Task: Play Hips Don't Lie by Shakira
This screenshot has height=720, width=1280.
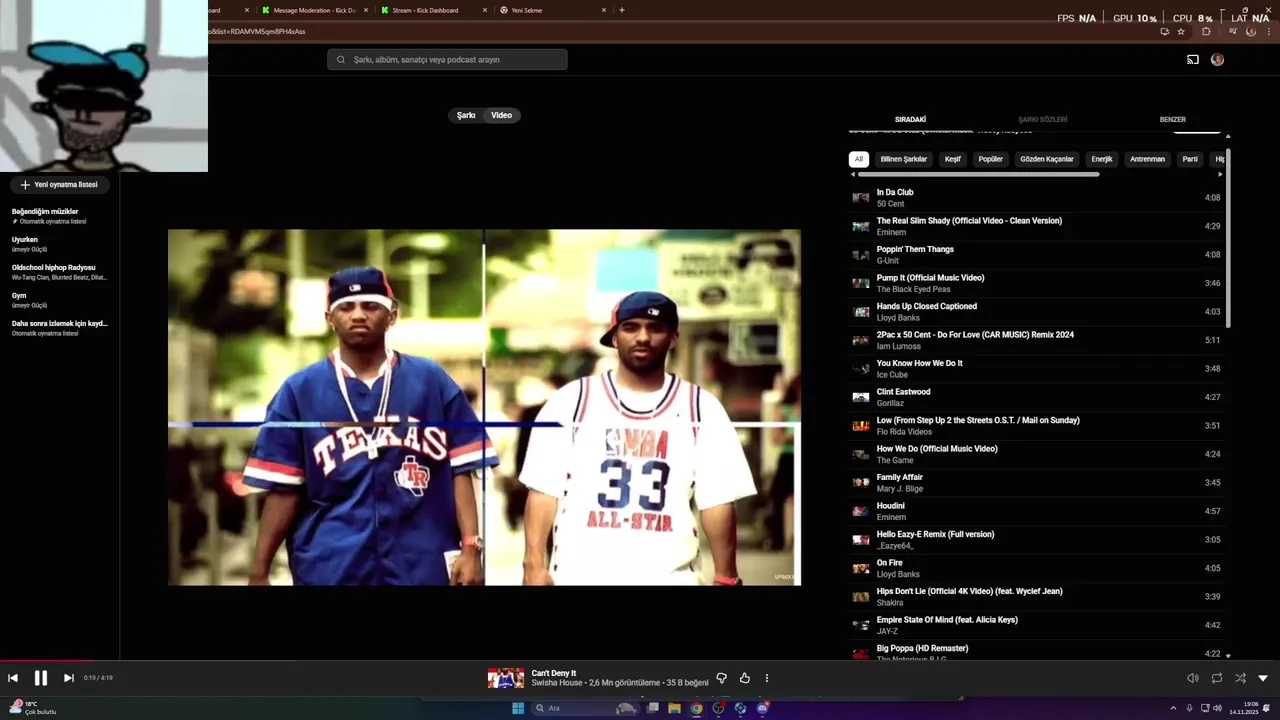Action: pyautogui.click(x=1035, y=597)
